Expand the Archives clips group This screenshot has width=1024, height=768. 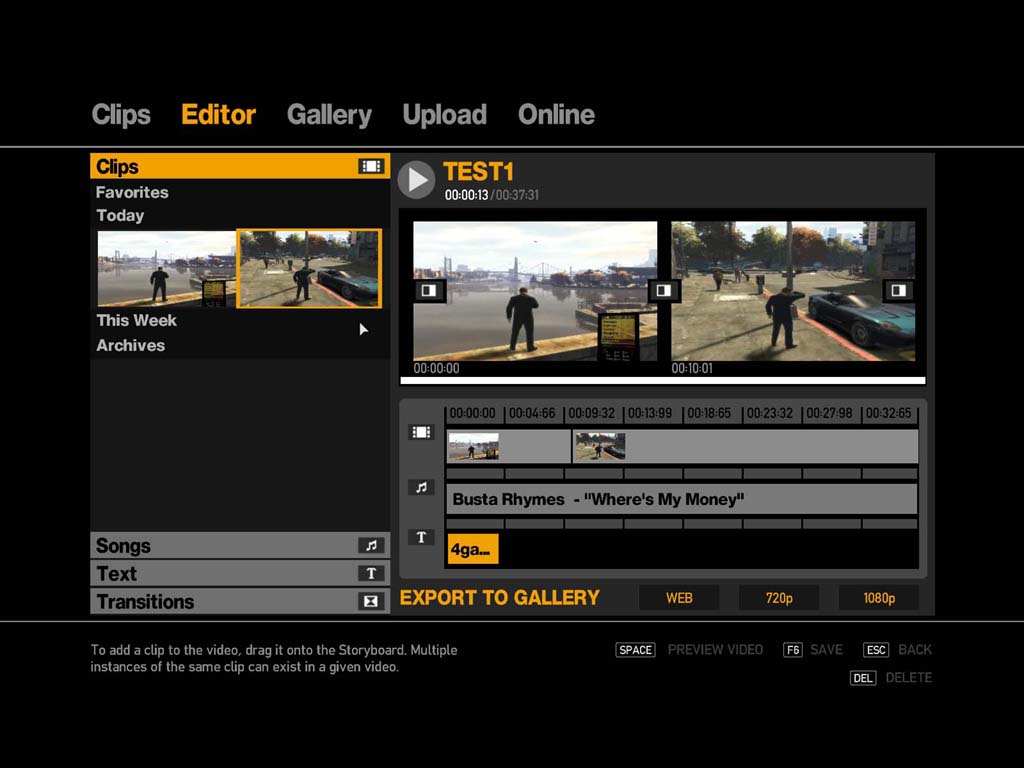pos(130,345)
